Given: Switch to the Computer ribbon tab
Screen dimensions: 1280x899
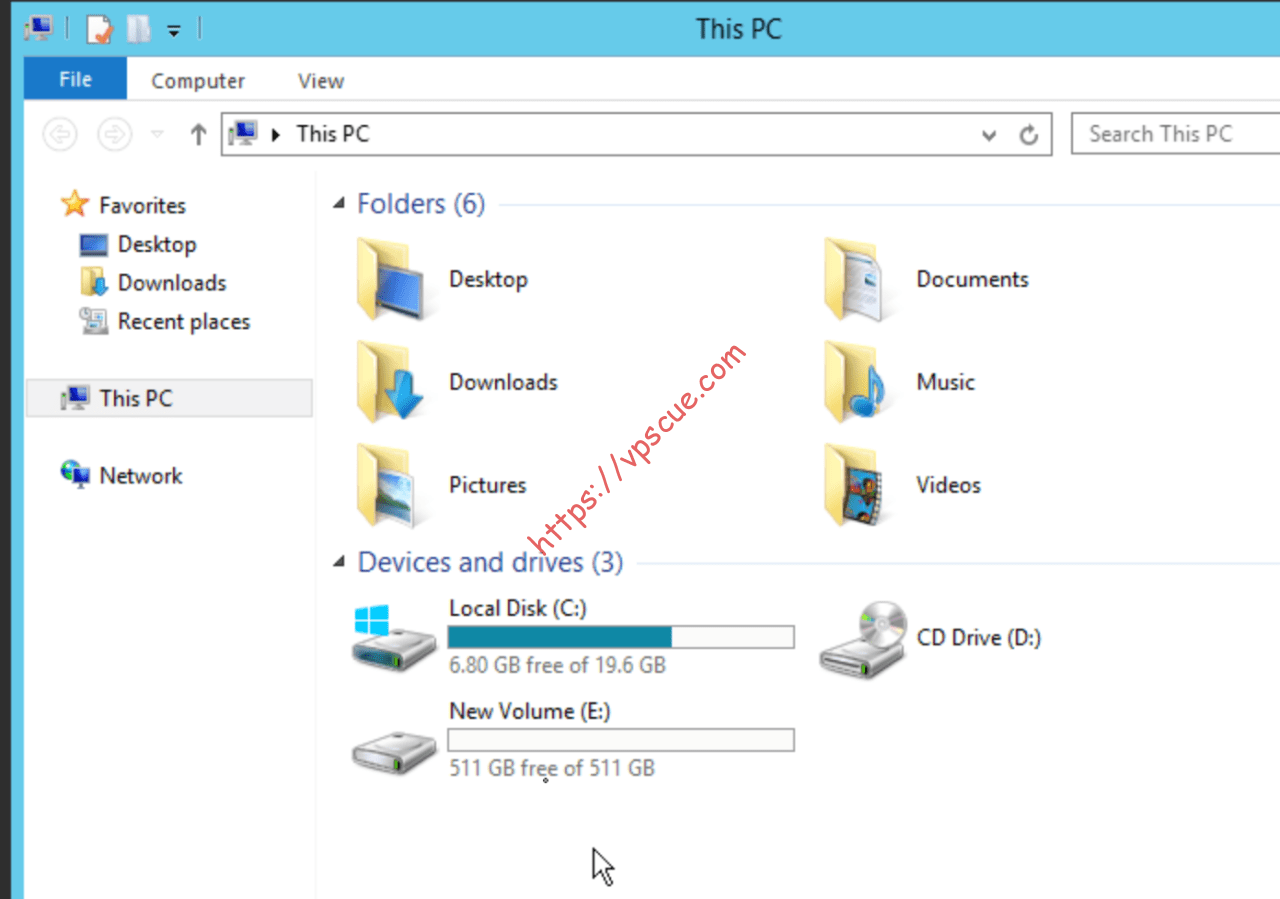Looking at the screenshot, I should (x=198, y=81).
